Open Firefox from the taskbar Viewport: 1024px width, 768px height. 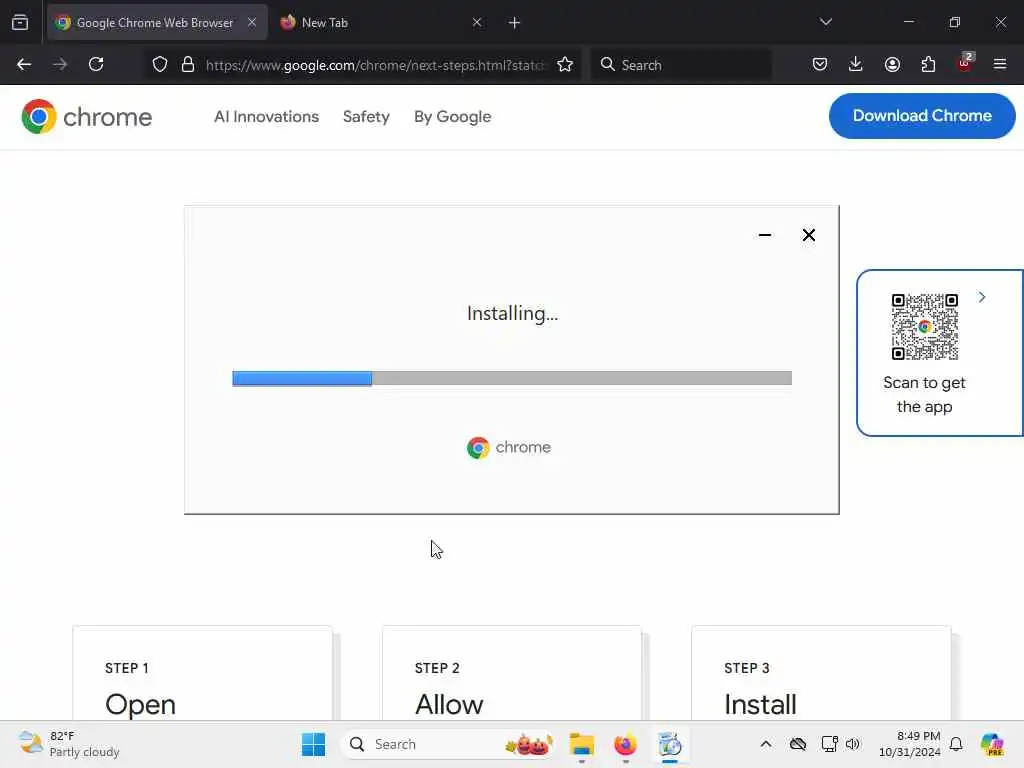pyautogui.click(x=625, y=744)
